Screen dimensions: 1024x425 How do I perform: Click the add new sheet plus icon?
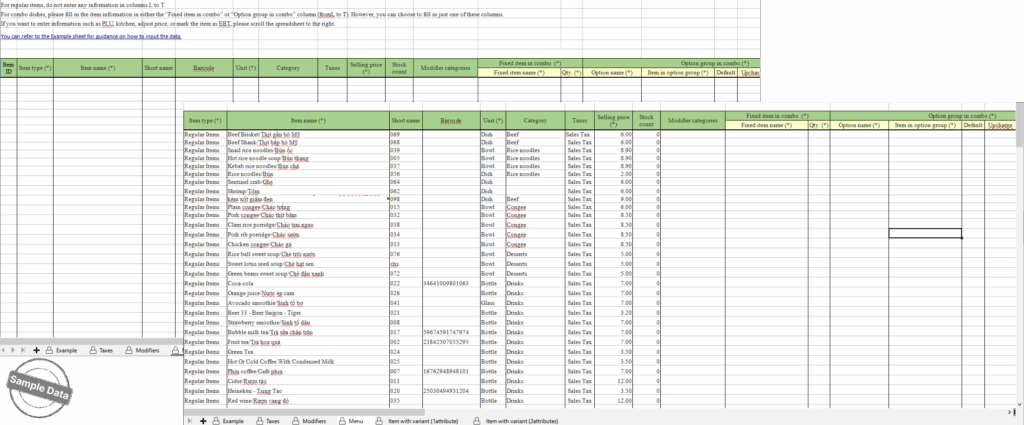[x=204, y=422]
